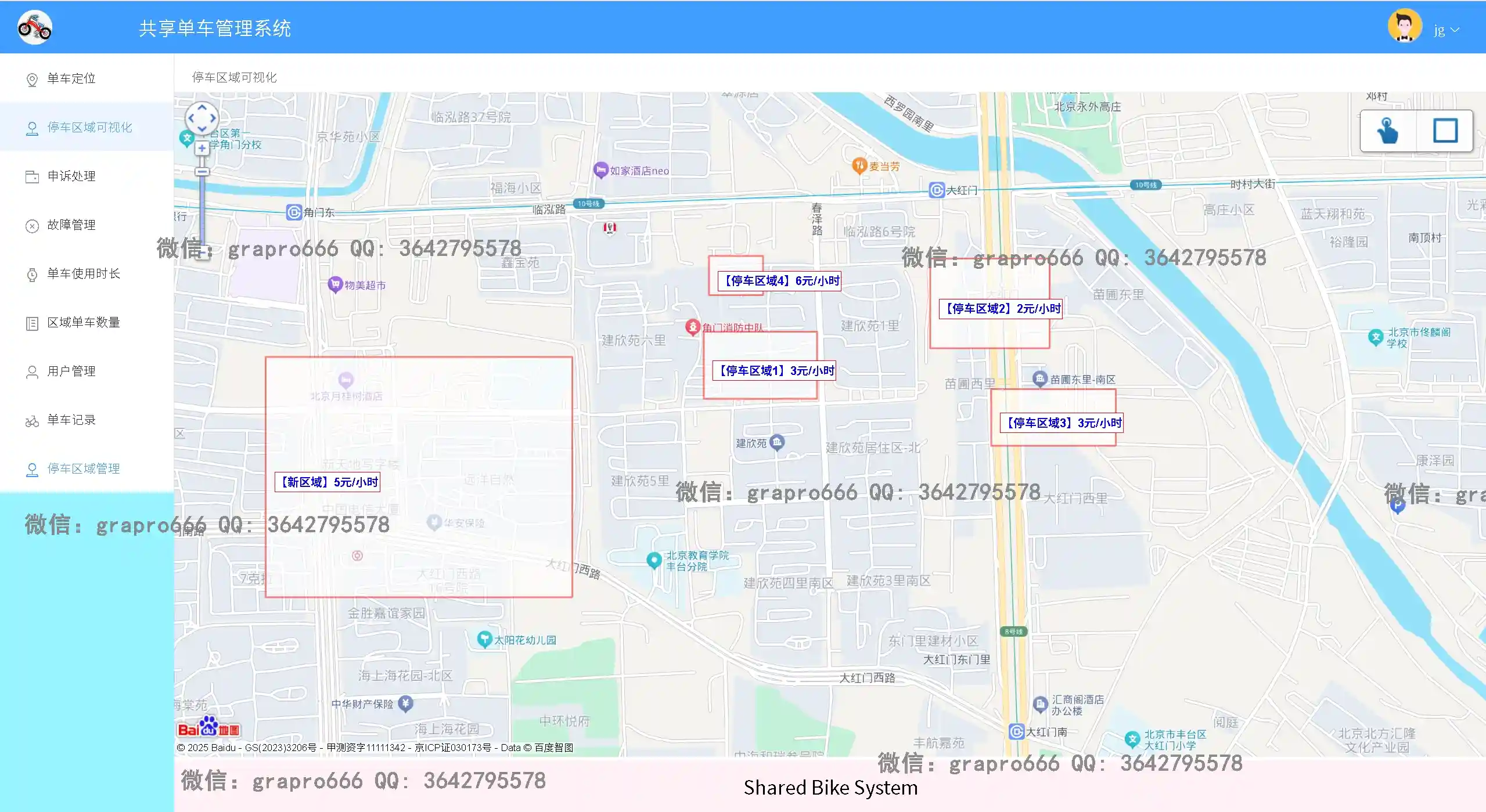Click the map zoom in plus button
Viewport: 1486px width, 812px height.
[x=202, y=148]
